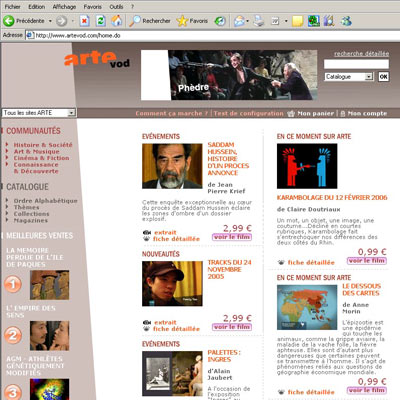Open Cinéma & Fiction community
This screenshot has height=400, width=400.
pyautogui.click(x=41, y=158)
